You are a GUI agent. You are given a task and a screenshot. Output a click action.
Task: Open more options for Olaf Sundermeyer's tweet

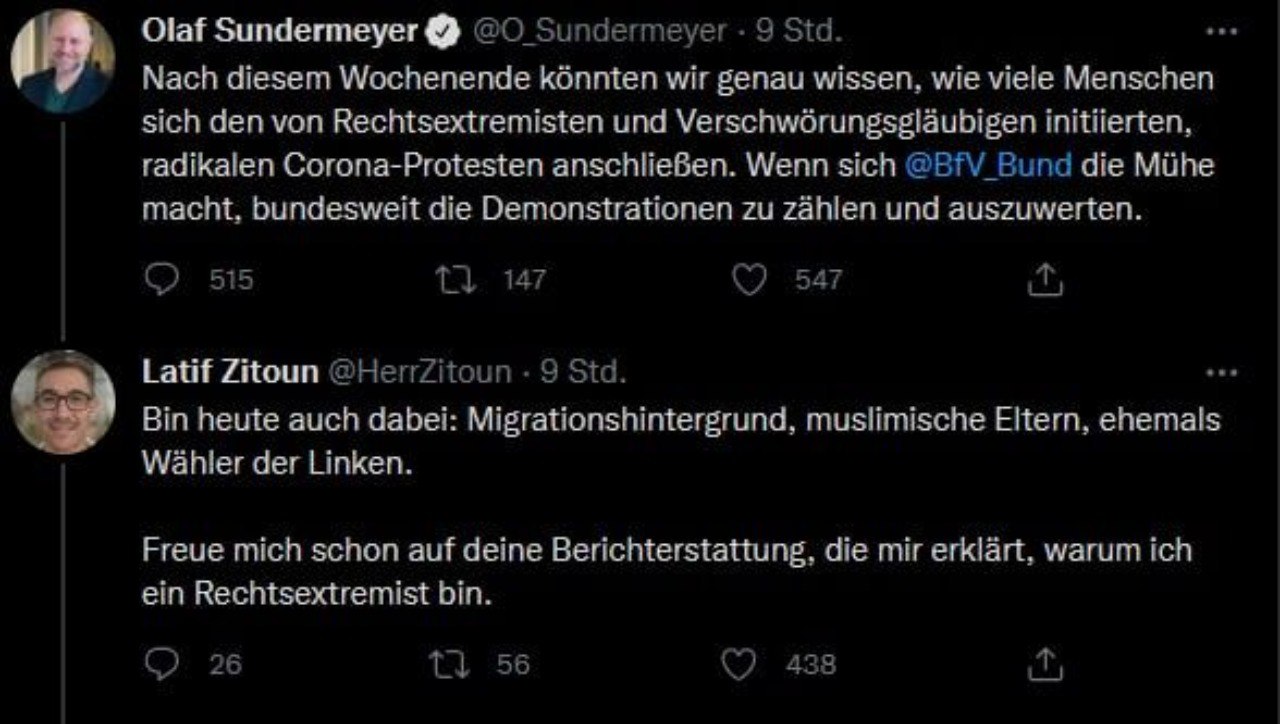[1222, 32]
